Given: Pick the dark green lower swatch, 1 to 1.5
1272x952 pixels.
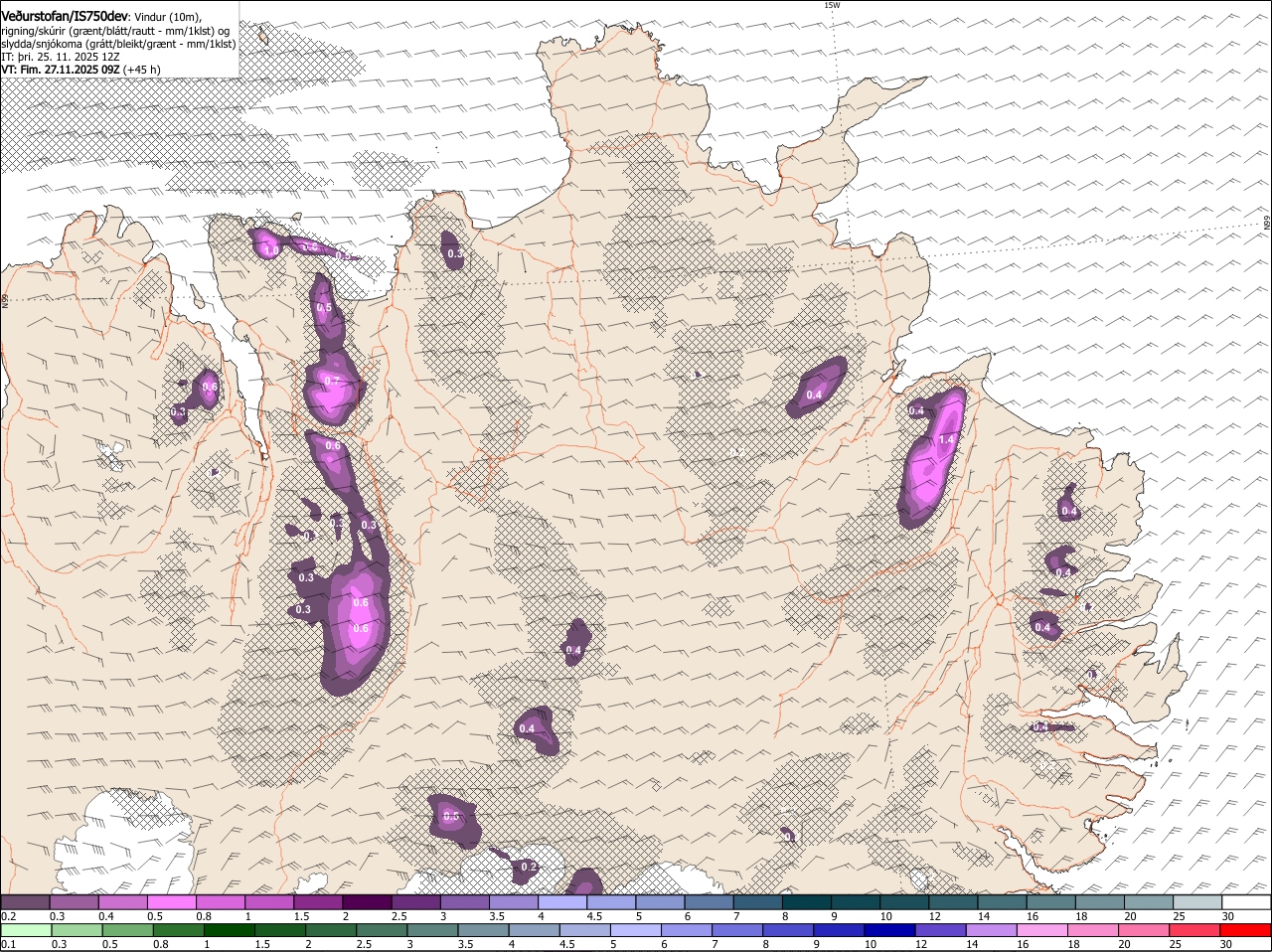Looking at the screenshot, I should pyautogui.click(x=232, y=931).
